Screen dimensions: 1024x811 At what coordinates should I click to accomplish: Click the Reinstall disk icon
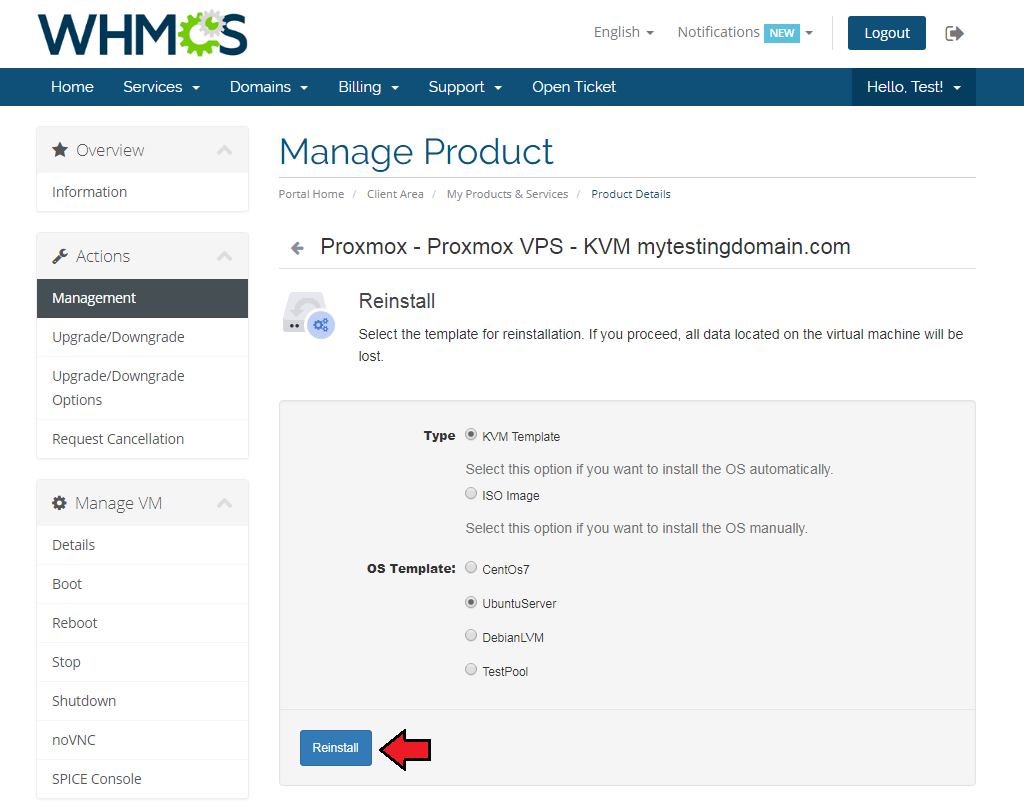point(309,315)
